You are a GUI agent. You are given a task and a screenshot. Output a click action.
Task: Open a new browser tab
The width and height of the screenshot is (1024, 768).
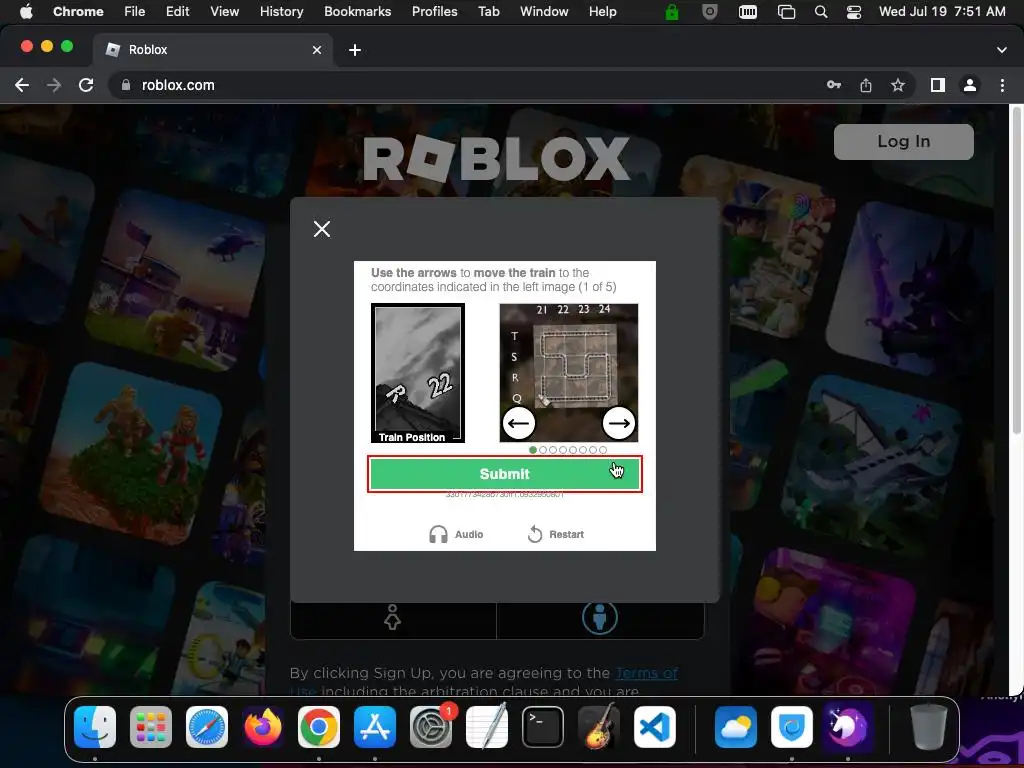355,50
